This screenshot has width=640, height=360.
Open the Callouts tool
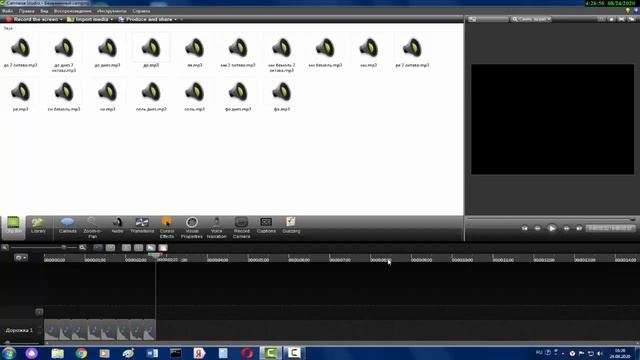coord(67,226)
